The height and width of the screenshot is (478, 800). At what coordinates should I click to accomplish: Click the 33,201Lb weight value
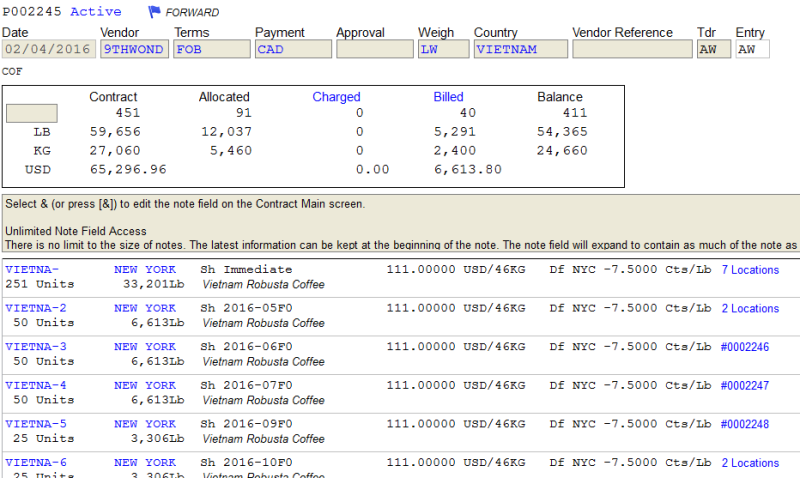point(154,284)
